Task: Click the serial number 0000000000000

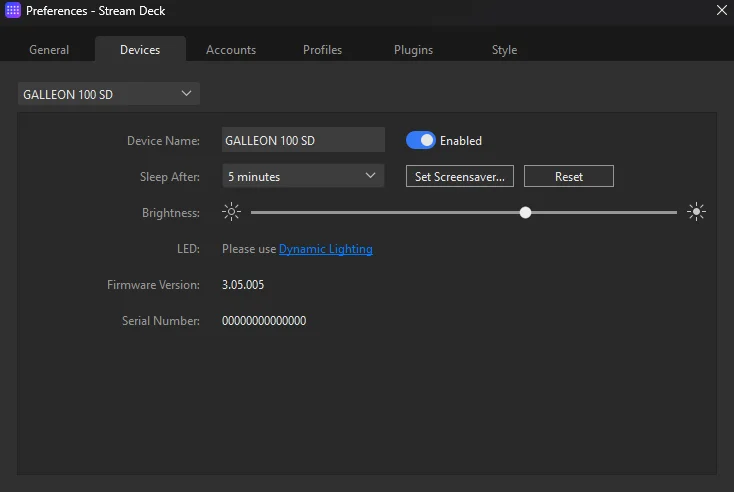Action: click(264, 321)
